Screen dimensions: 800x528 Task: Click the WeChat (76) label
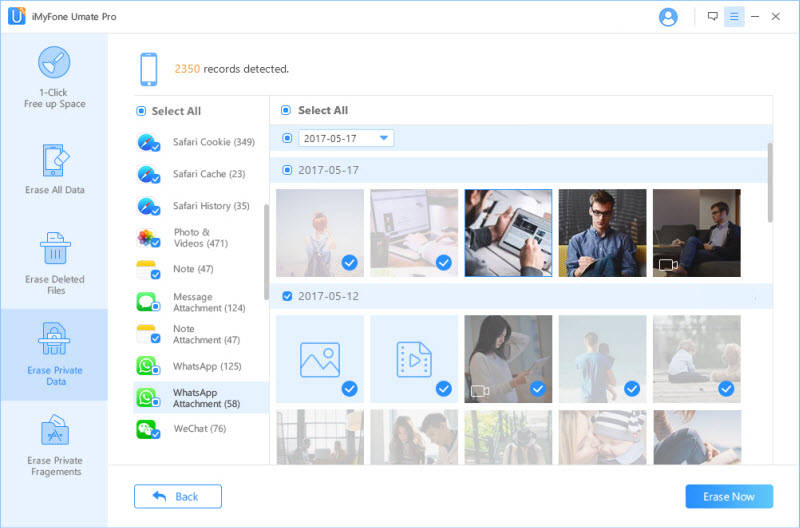pos(200,429)
